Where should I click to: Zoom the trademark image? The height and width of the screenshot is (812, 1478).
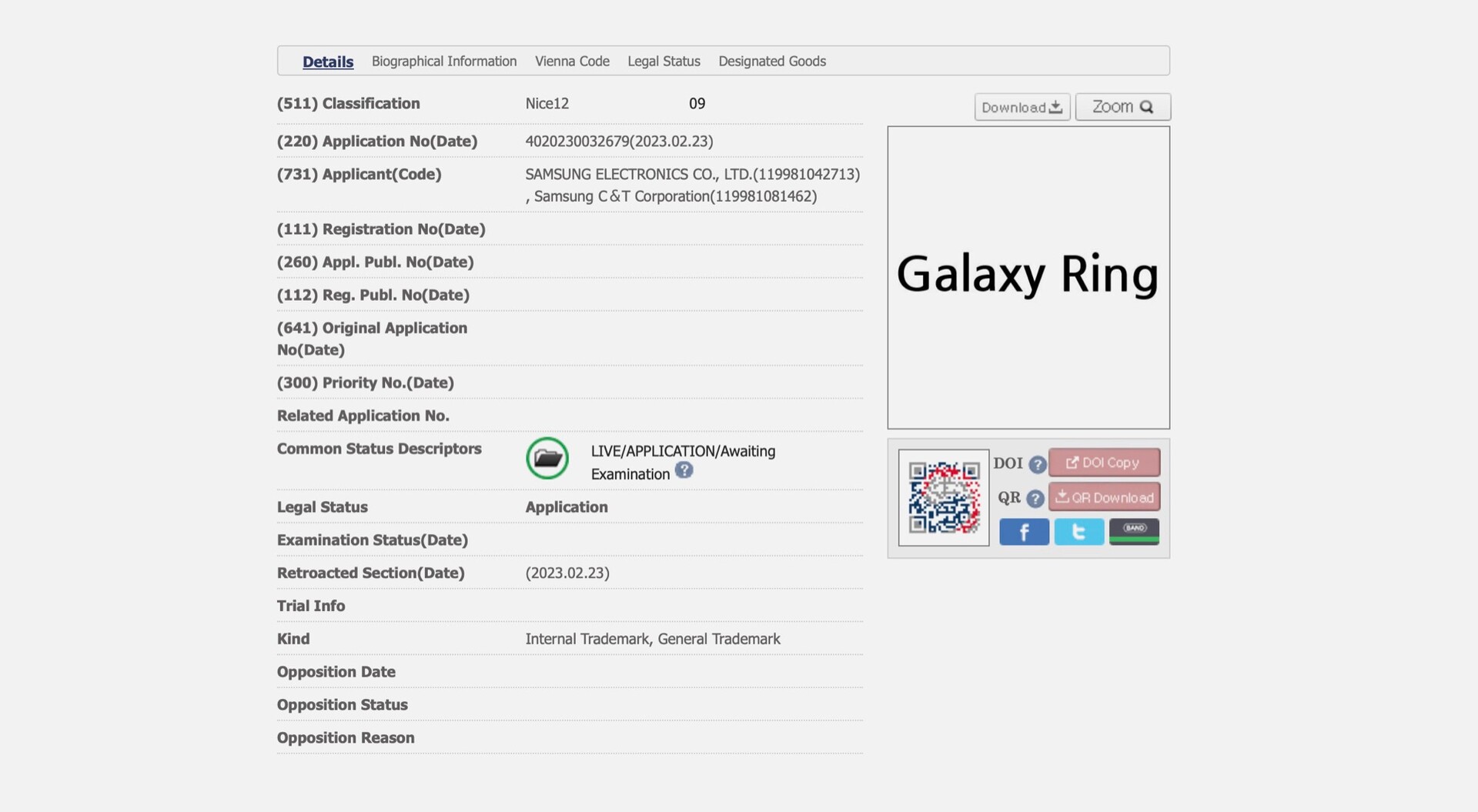[1123, 107]
